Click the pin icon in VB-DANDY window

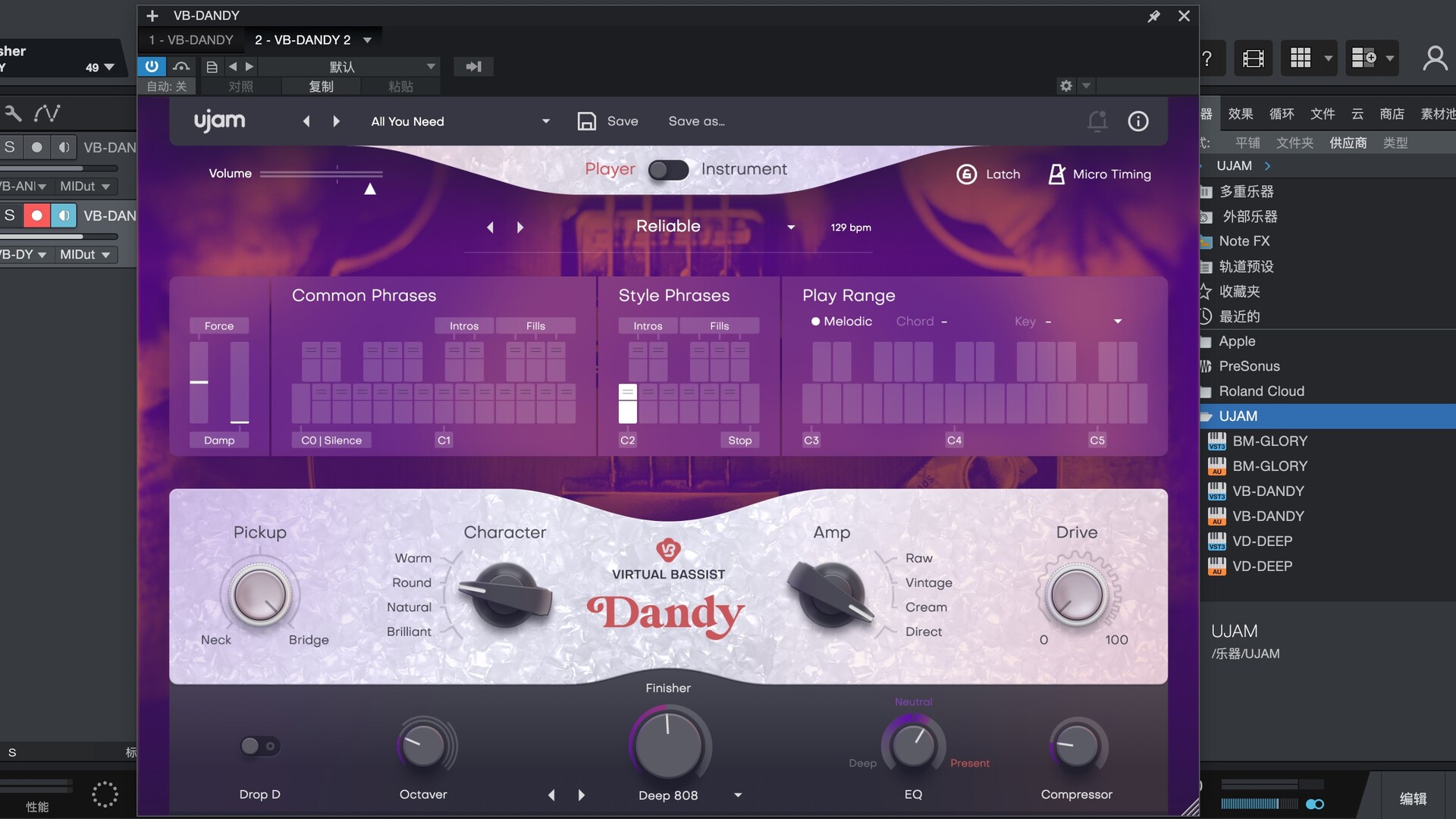pyautogui.click(x=1153, y=16)
